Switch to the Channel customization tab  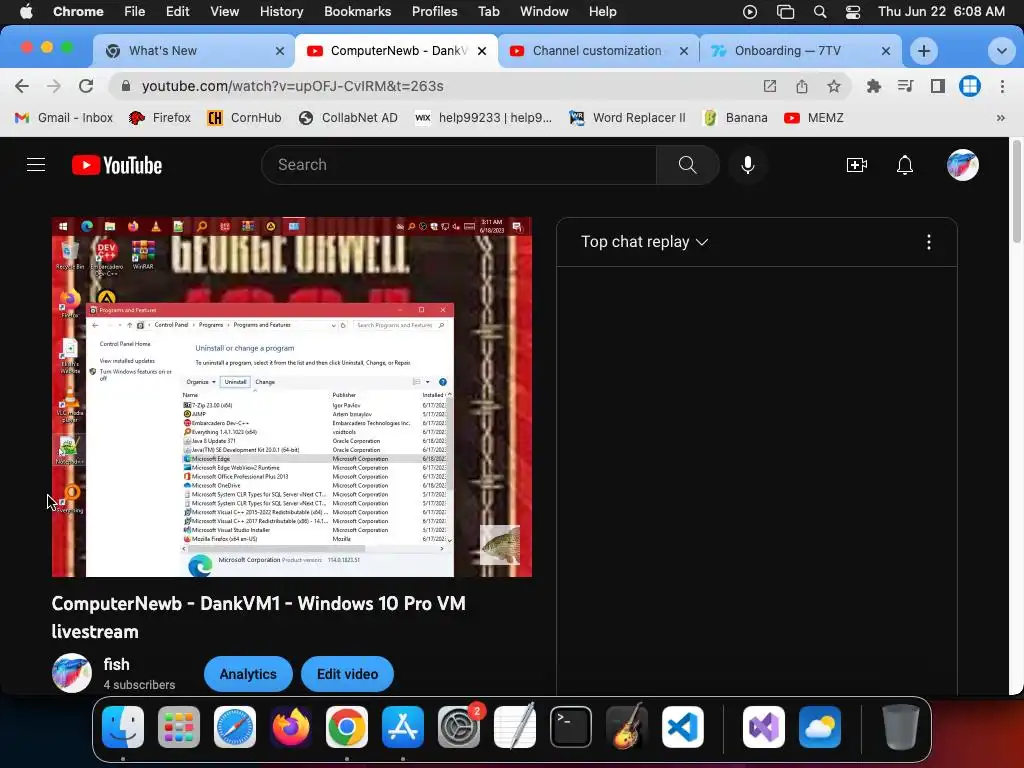(598, 51)
